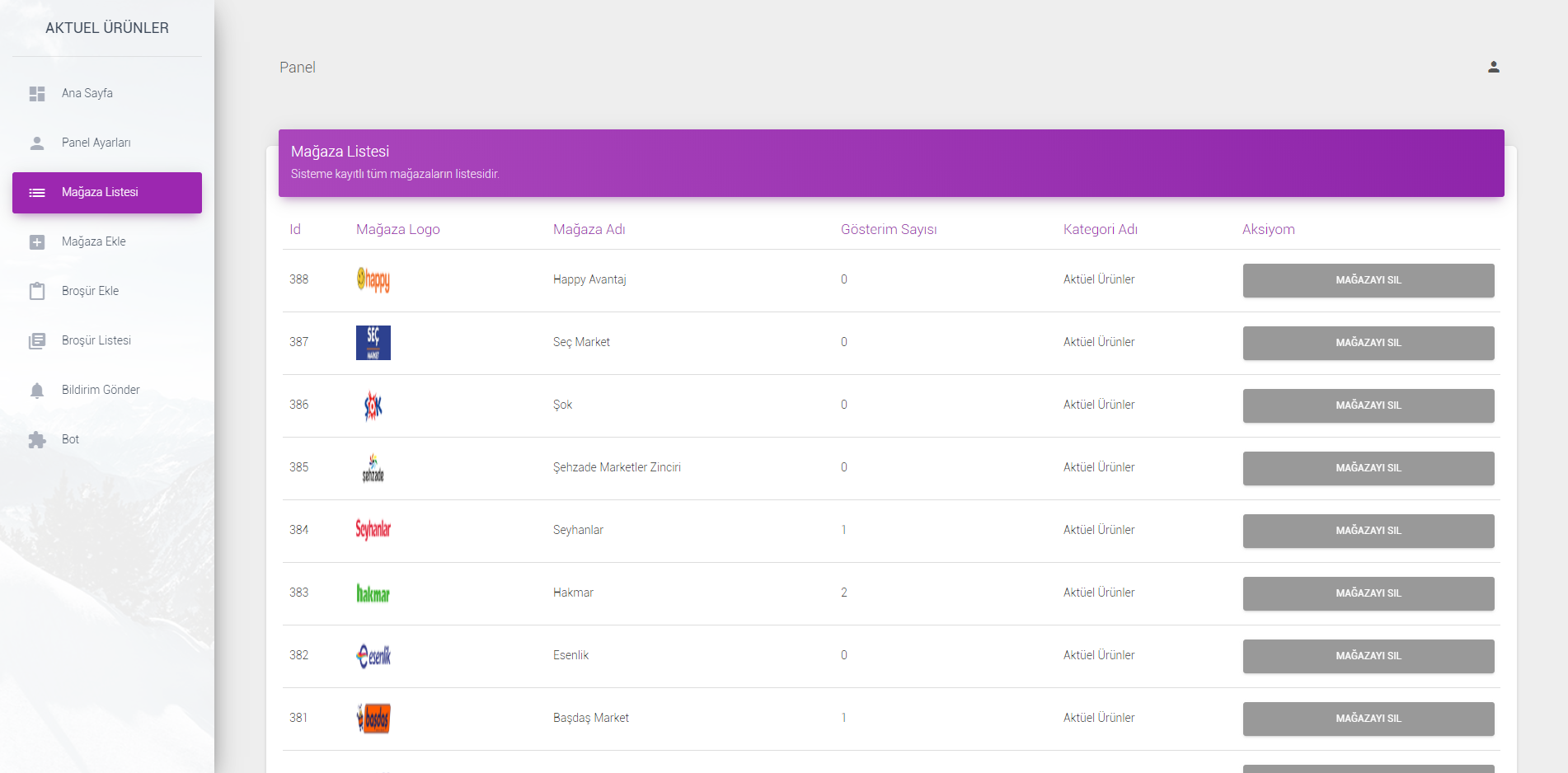Click the Seç Market logo thumbnail
Viewport: 1568px width, 773px height.
(373, 343)
